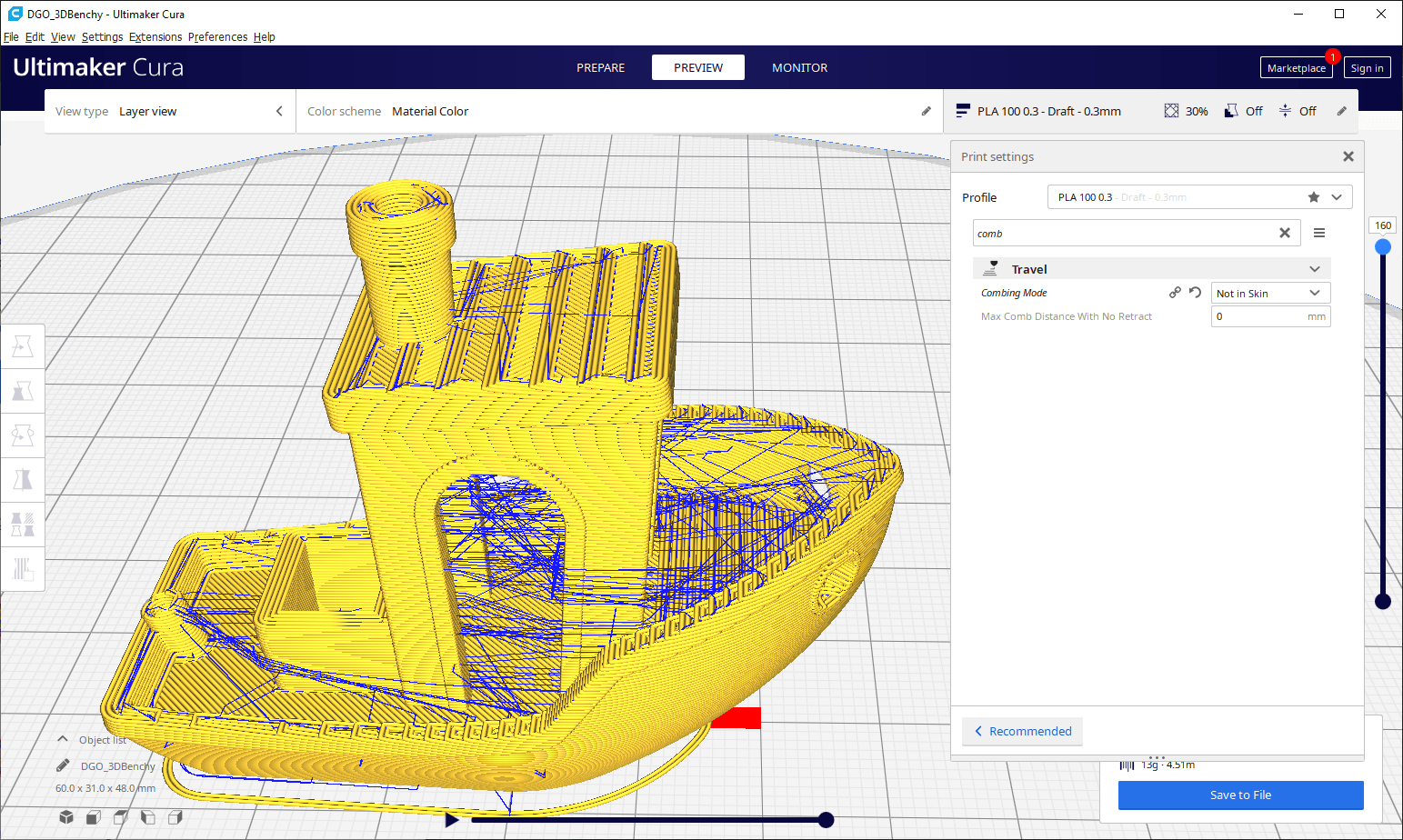
Task: Open the Per Model Settings tool
Action: tap(23, 525)
